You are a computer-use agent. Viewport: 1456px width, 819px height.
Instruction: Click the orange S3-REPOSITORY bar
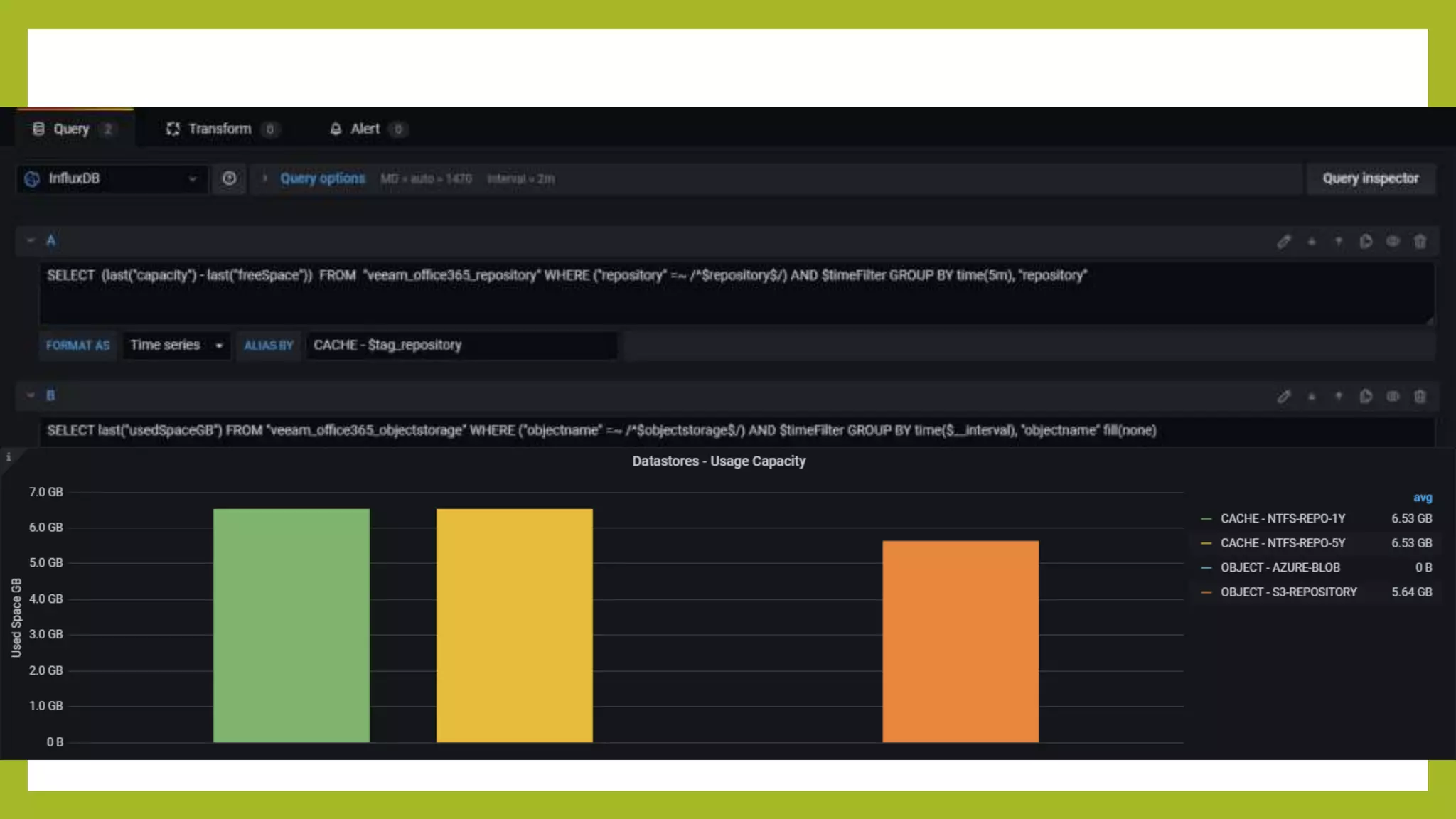[x=960, y=641]
